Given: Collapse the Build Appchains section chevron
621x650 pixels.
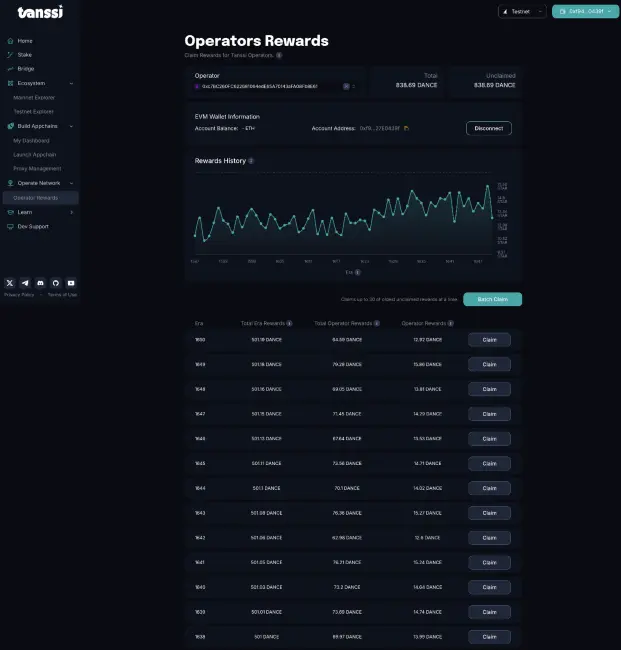Looking at the screenshot, I should (x=71, y=126).
